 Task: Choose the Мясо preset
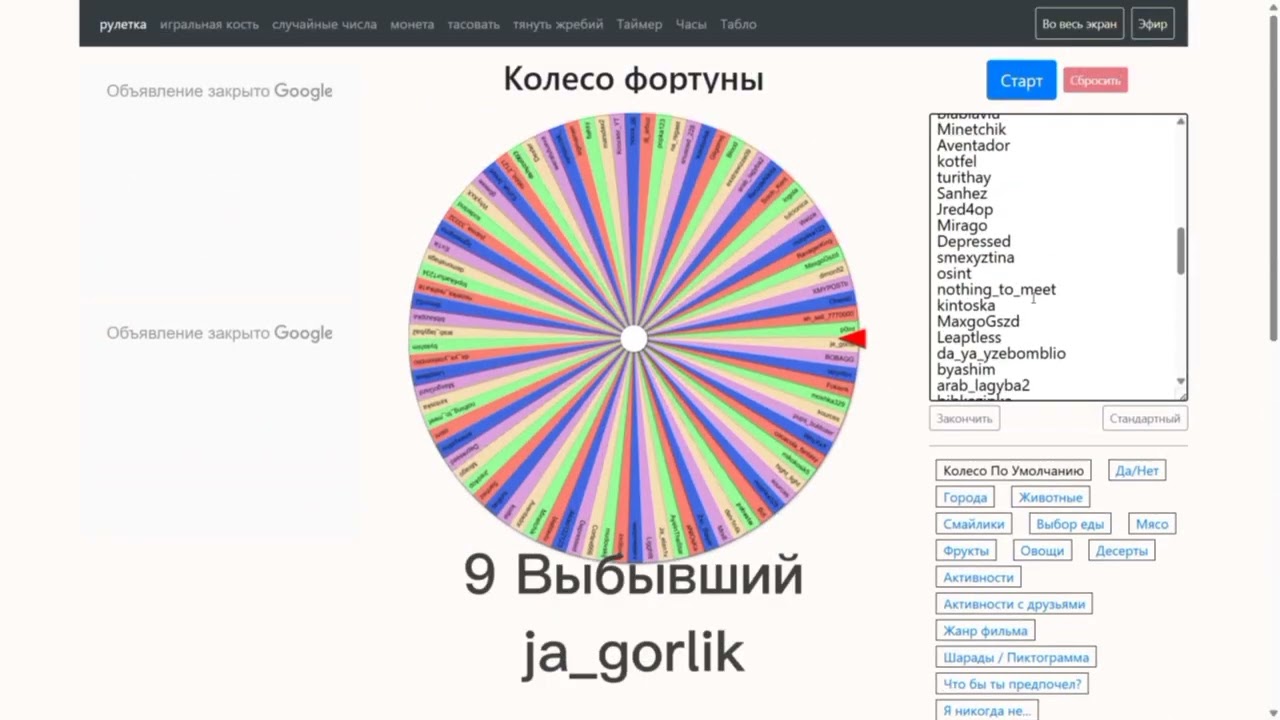coord(1152,524)
